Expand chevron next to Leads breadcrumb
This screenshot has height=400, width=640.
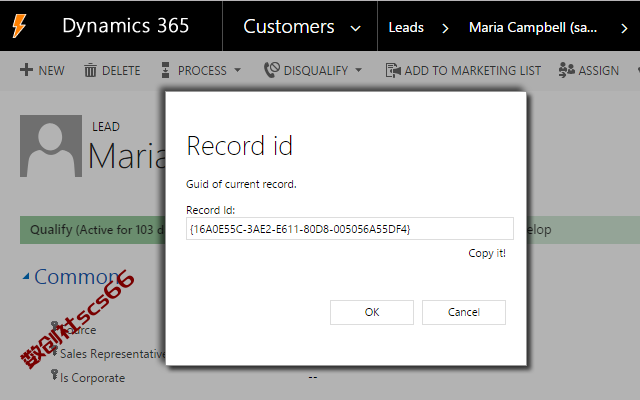pos(445,28)
